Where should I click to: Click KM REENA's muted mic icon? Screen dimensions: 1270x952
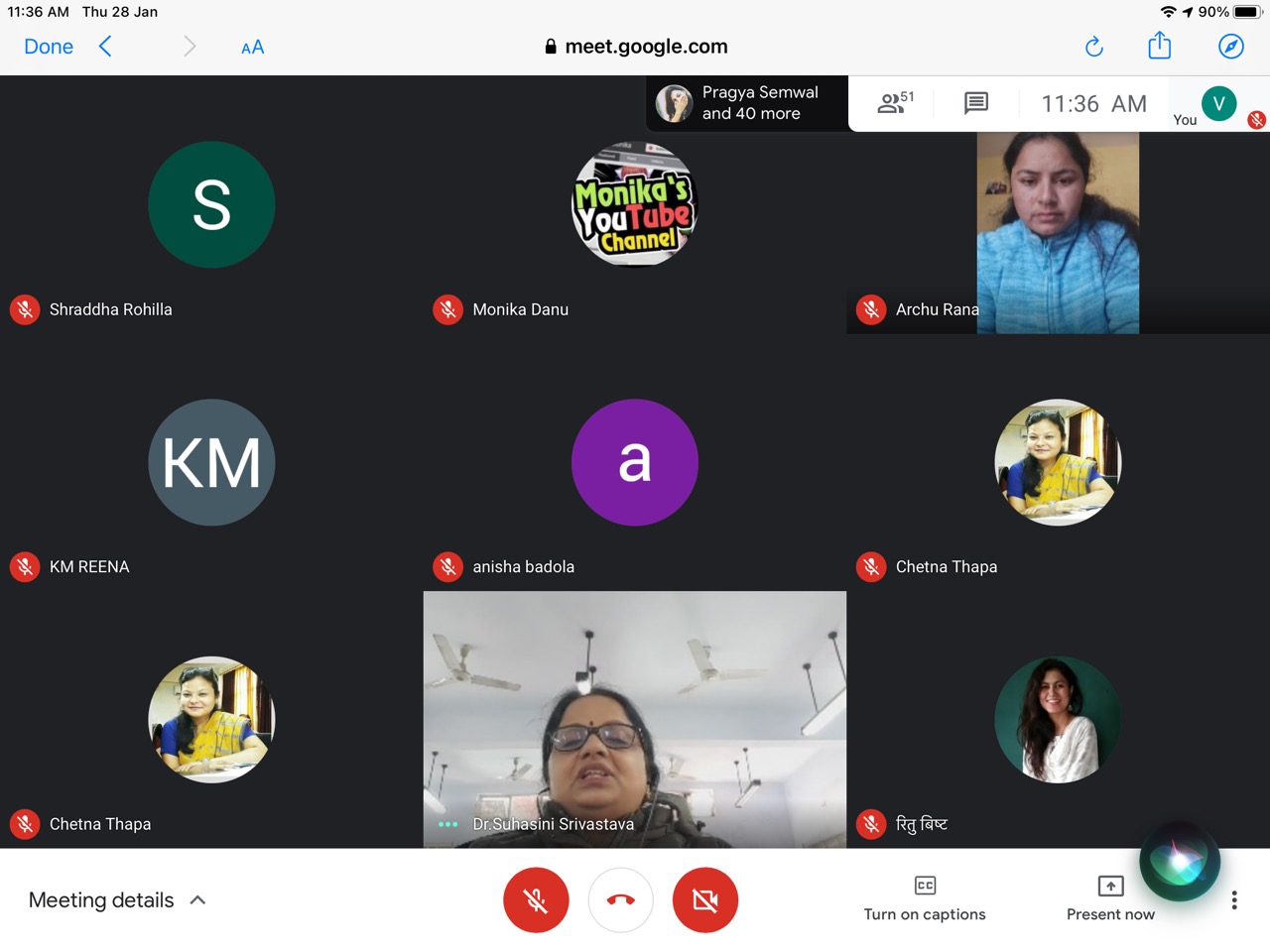pos(25,566)
